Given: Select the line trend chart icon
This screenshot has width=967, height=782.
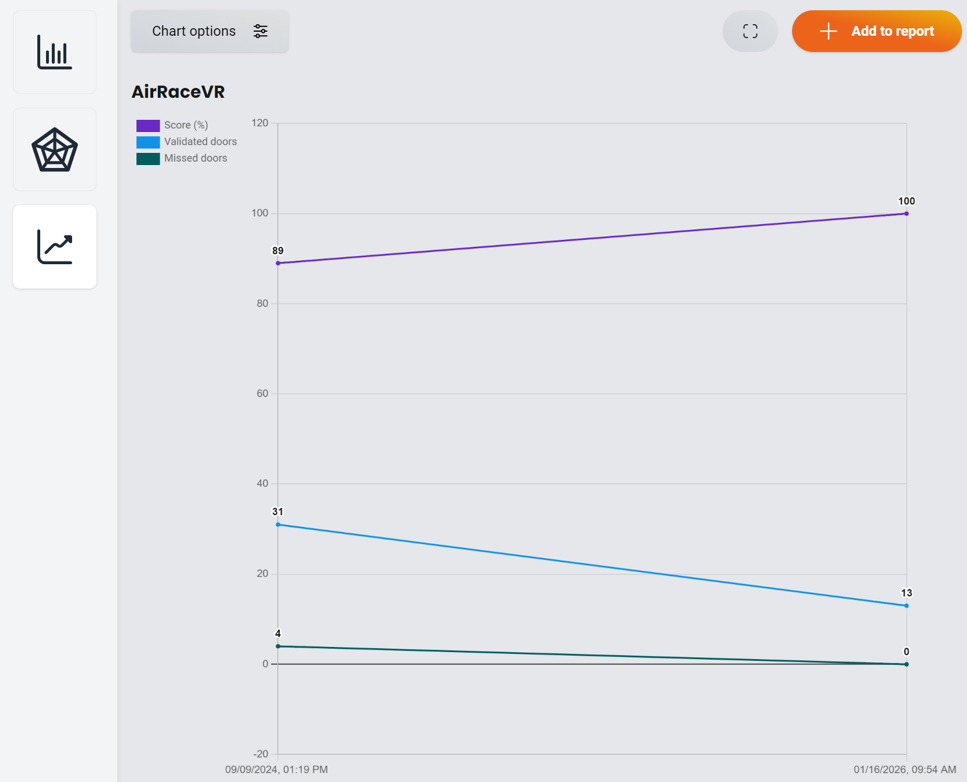Looking at the screenshot, I should tap(54, 247).
